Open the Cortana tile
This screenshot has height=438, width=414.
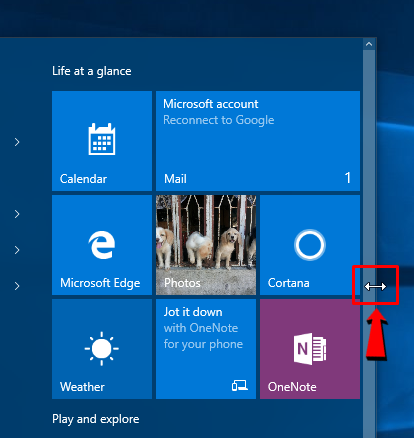[310, 245]
